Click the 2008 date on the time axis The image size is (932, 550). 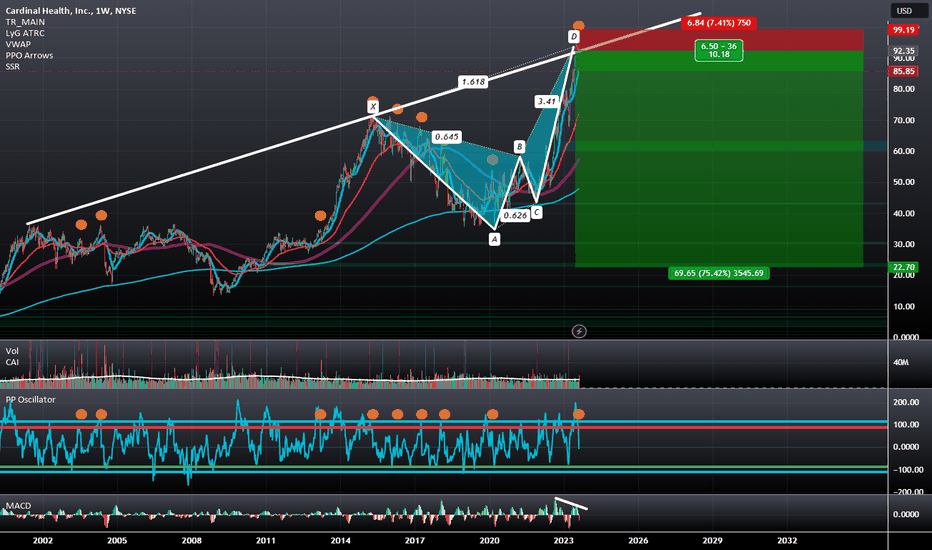click(x=191, y=540)
